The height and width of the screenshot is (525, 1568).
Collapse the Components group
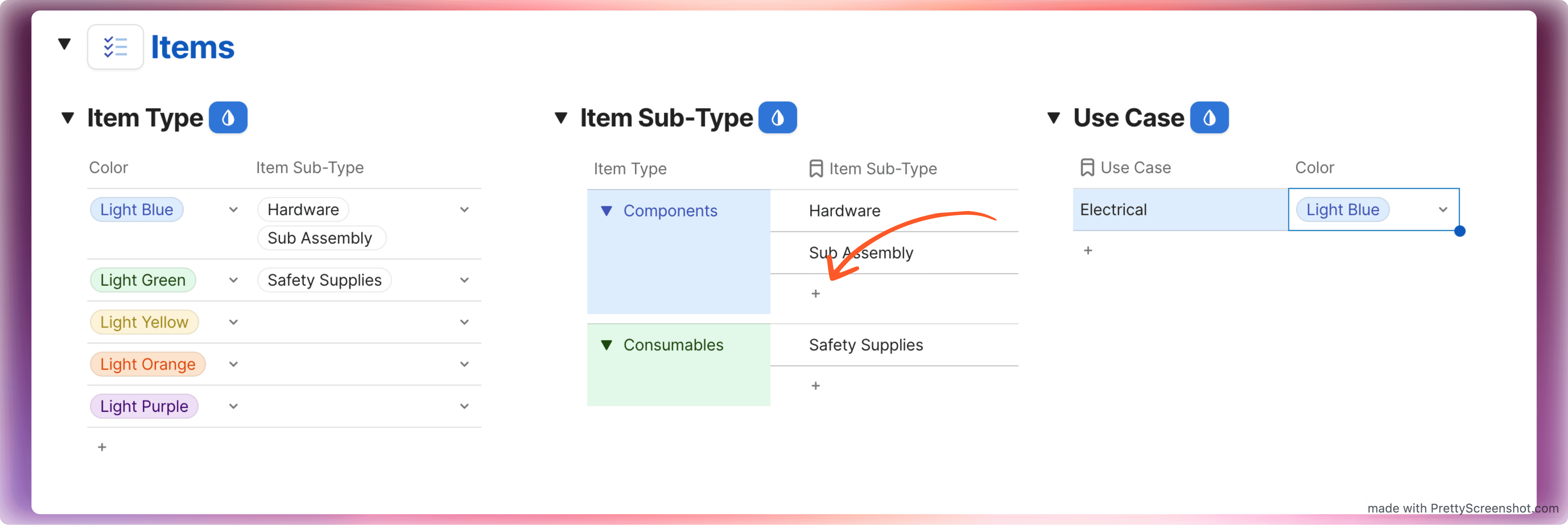coord(606,211)
